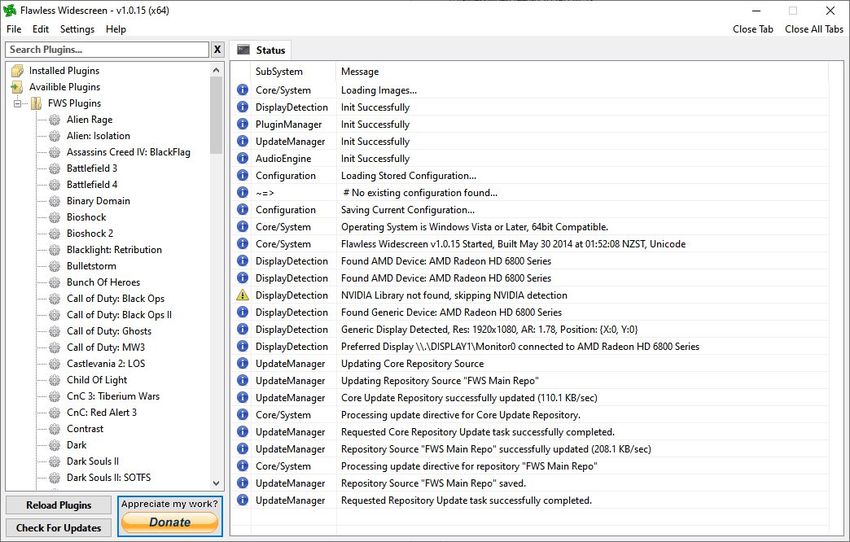This screenshot has width=850, height=542.
Task: Click the '# No existing configuration found...' message
Action: (x=420, y=192)
